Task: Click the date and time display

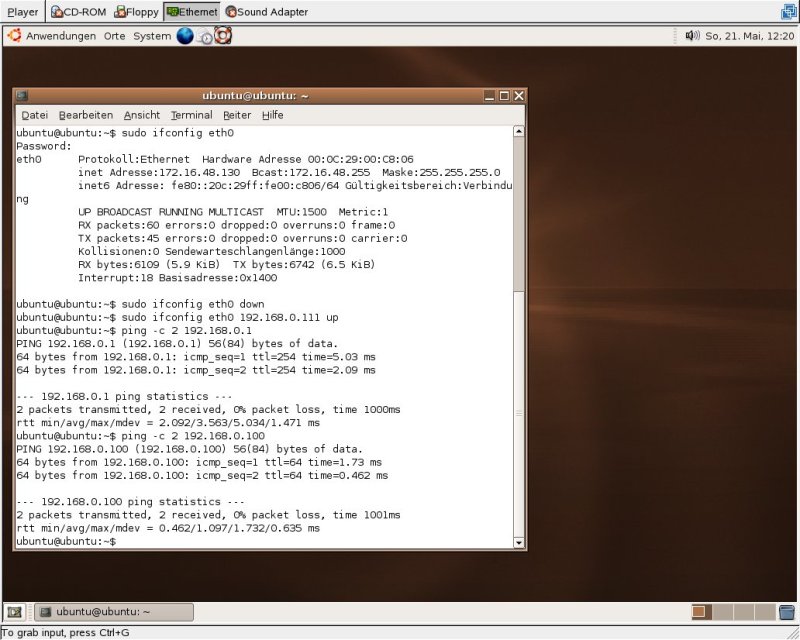Action: pos(749,36)
